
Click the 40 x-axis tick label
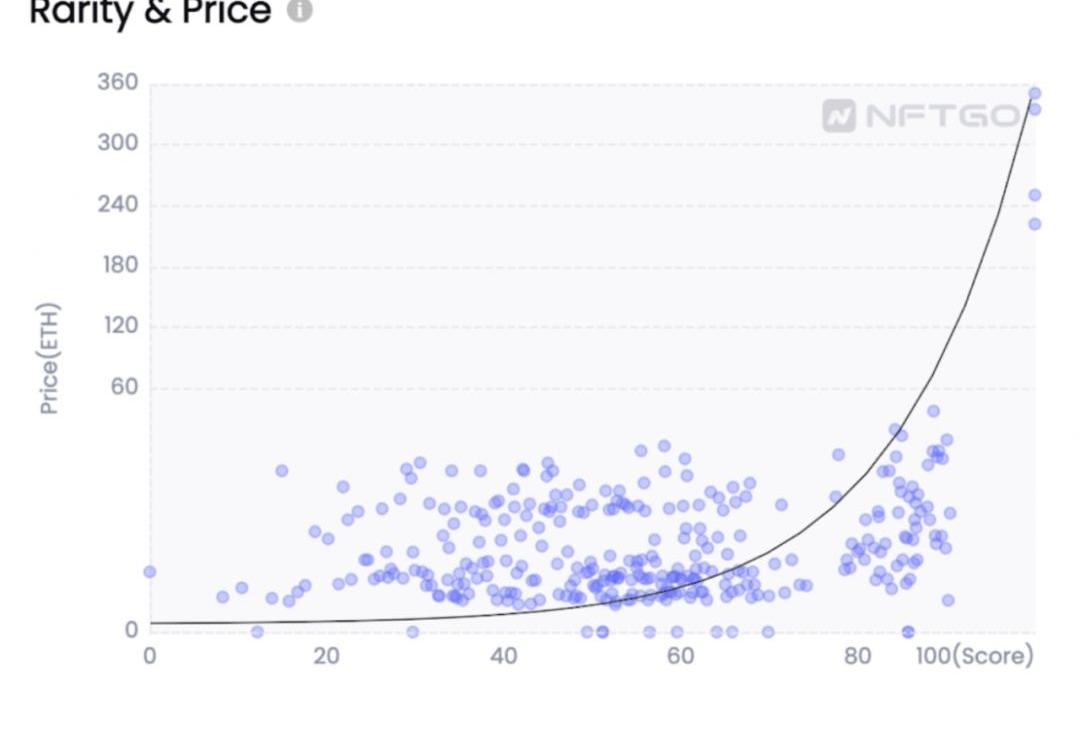(x=503, y=656)
